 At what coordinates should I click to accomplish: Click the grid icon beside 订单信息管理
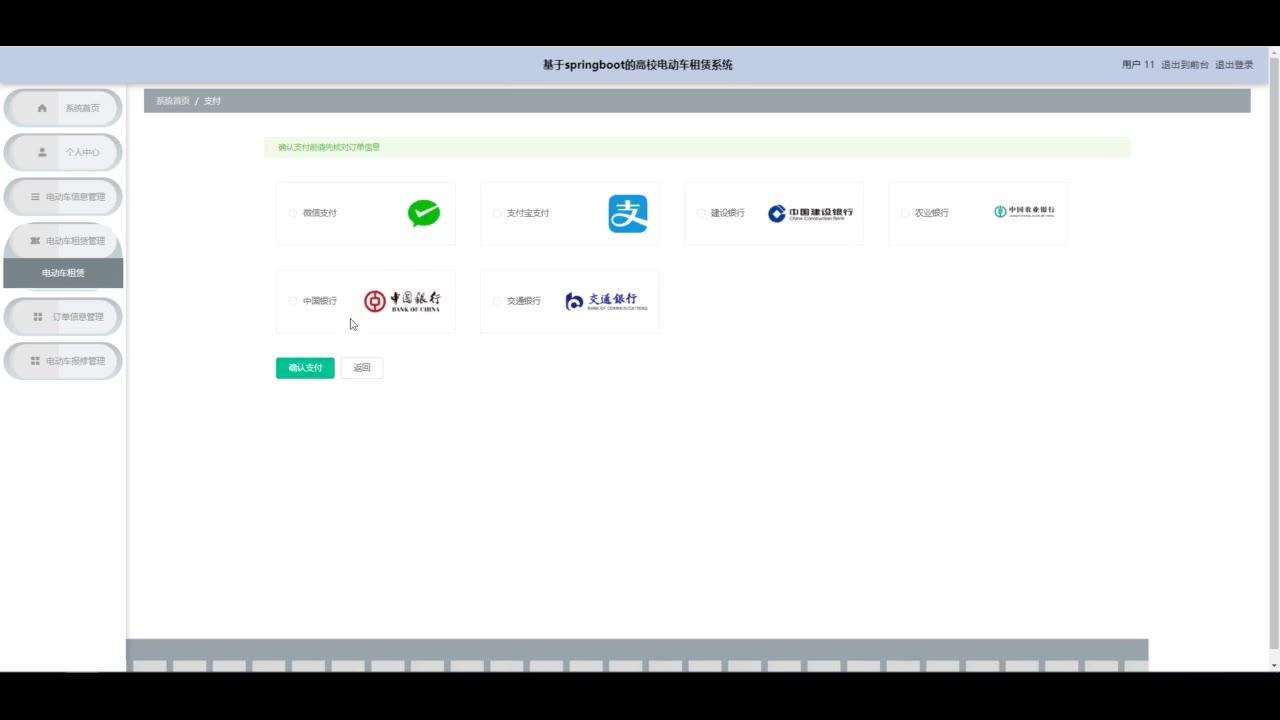[38, 317]
